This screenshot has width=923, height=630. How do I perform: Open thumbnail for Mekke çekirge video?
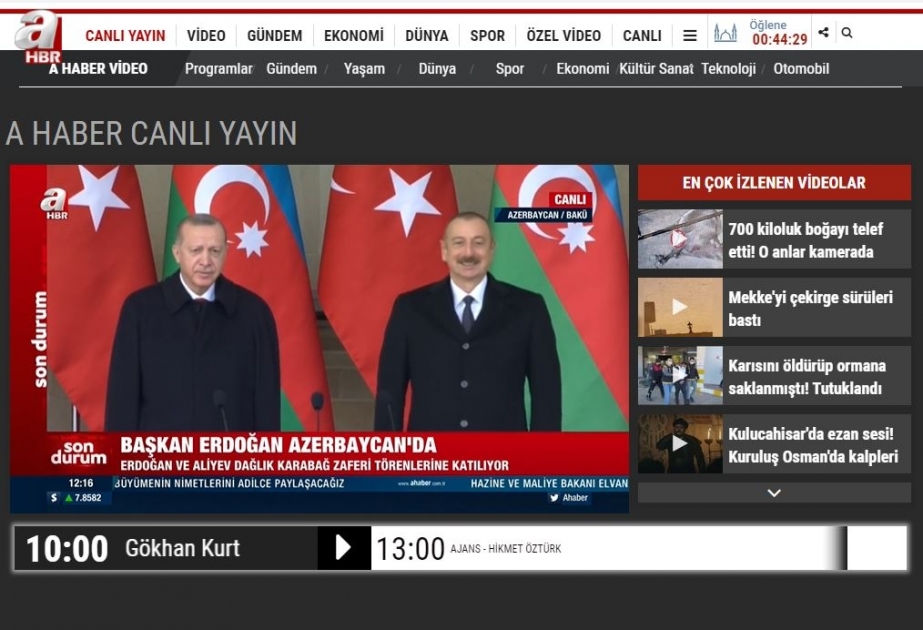(680, 307)
